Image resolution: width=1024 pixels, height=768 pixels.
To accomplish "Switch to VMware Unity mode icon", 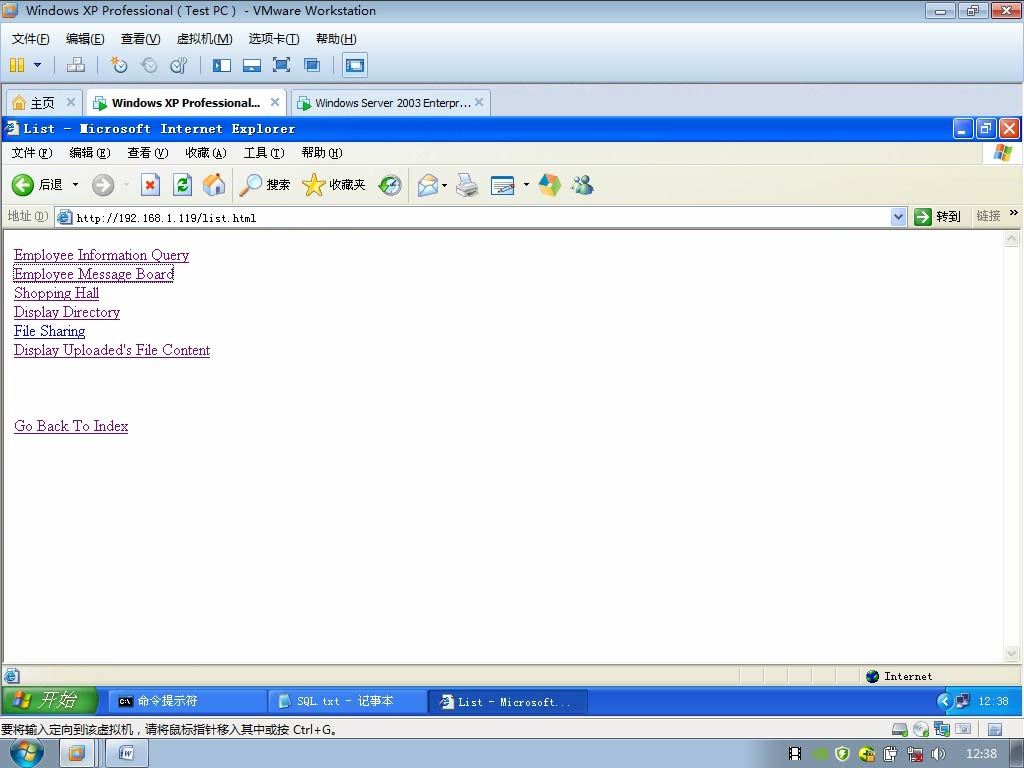I will [312, 65].
